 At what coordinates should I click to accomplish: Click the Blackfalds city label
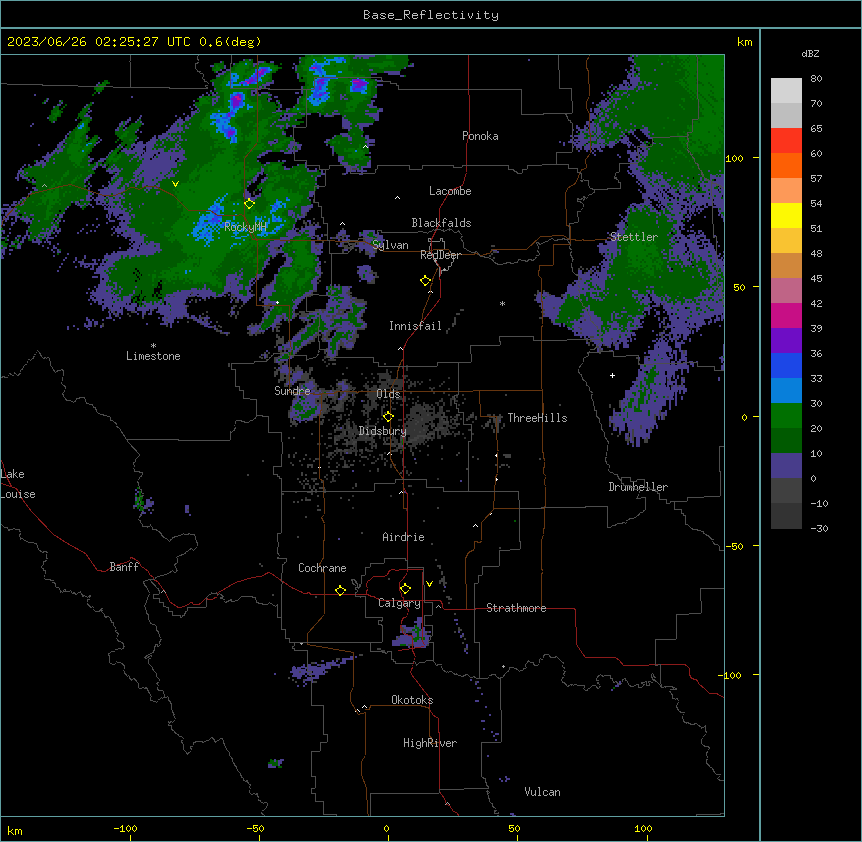tap(441, 223)
